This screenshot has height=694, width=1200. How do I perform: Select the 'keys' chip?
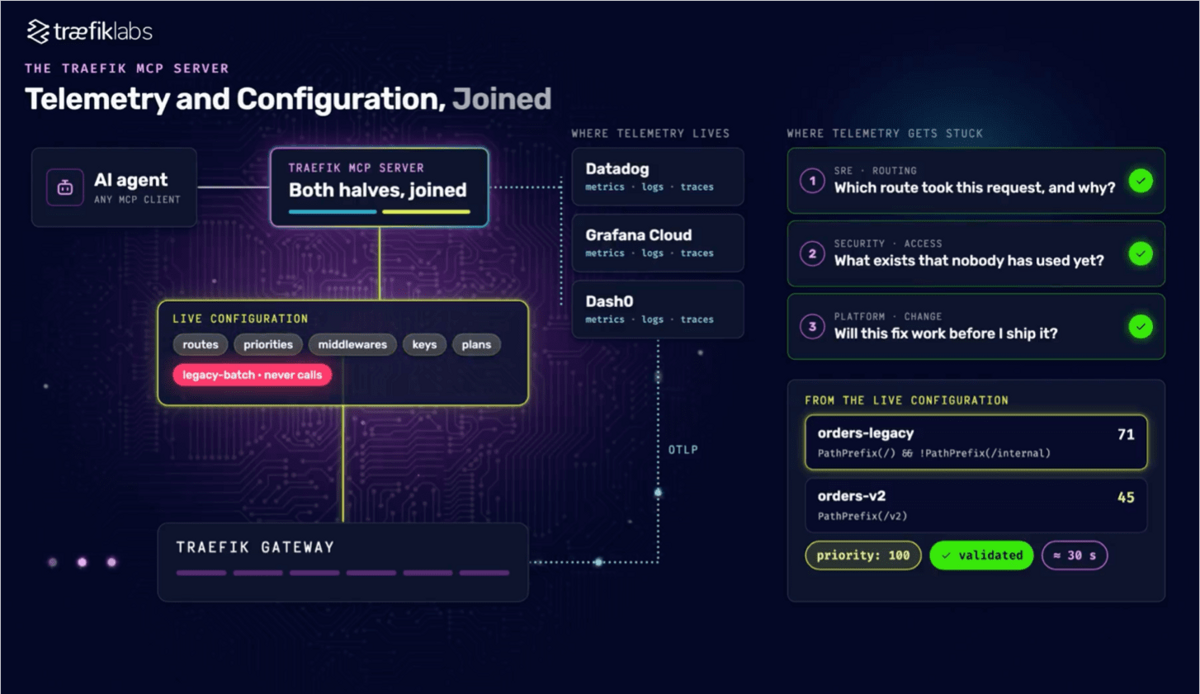pos(424,345)
